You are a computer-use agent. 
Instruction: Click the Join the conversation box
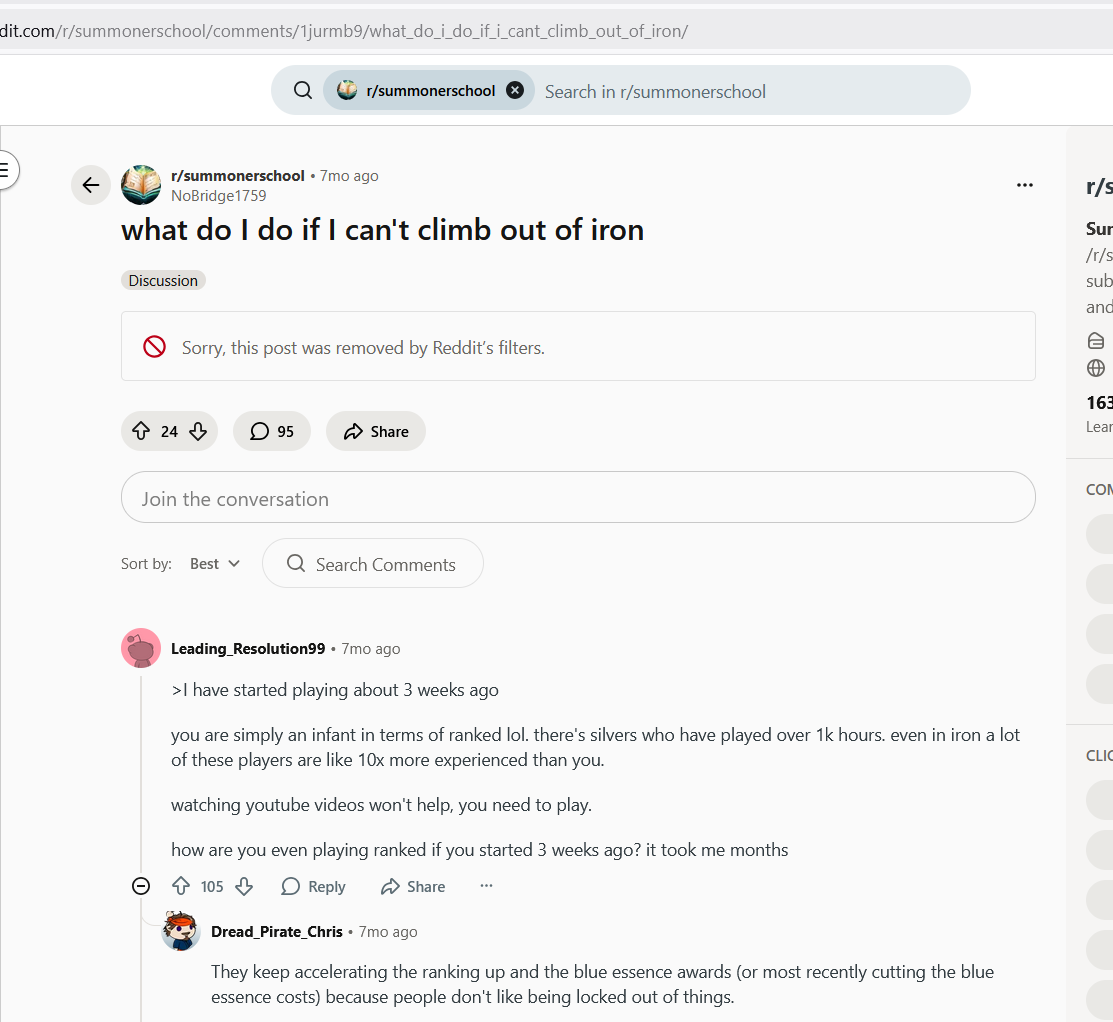pos(578,498)
